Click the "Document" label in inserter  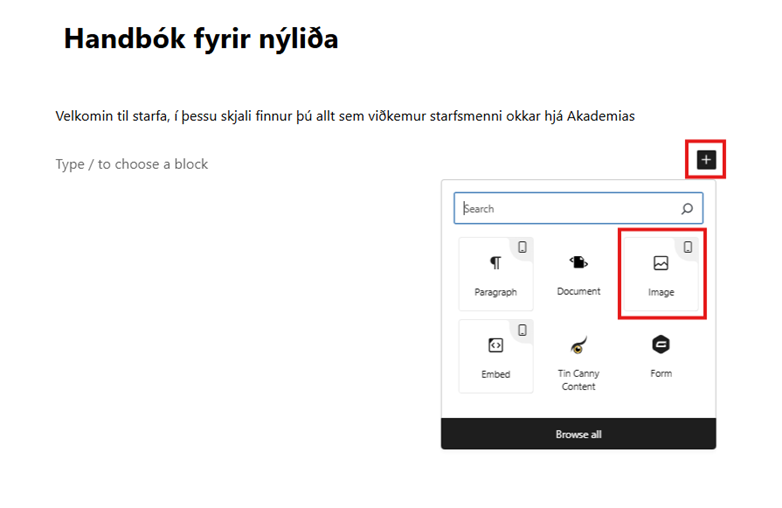tap(578, 291)
